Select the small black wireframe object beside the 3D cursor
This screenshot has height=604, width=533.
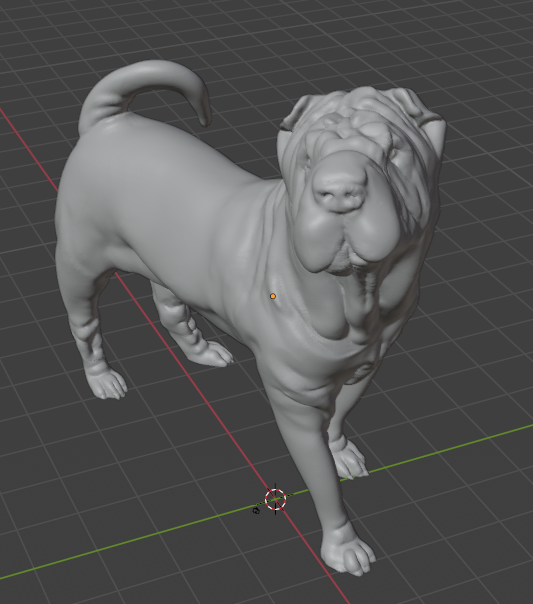click(x=256, y=510)
